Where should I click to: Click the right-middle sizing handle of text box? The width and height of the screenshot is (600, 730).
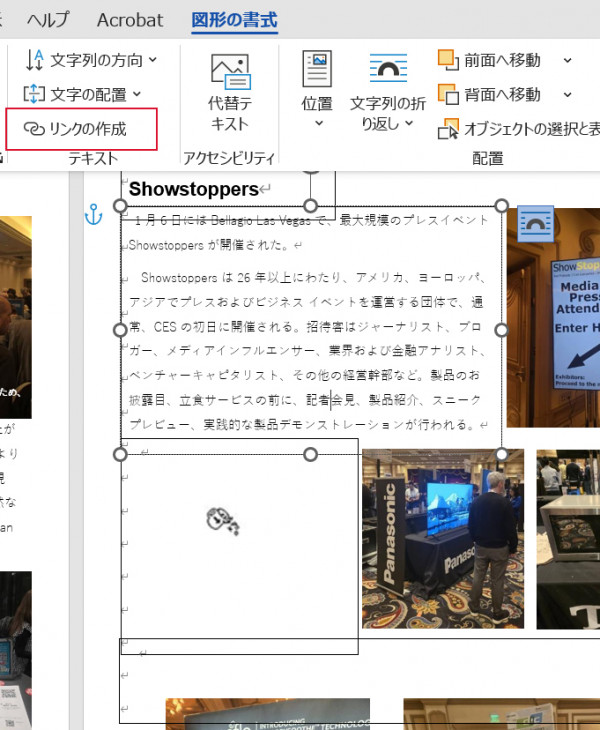[501, 330]
